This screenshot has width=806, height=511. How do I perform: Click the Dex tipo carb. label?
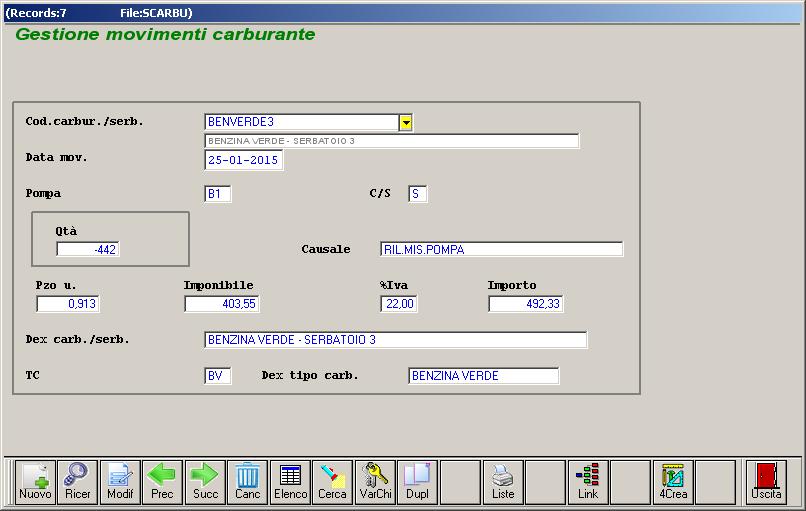[310, 375]
